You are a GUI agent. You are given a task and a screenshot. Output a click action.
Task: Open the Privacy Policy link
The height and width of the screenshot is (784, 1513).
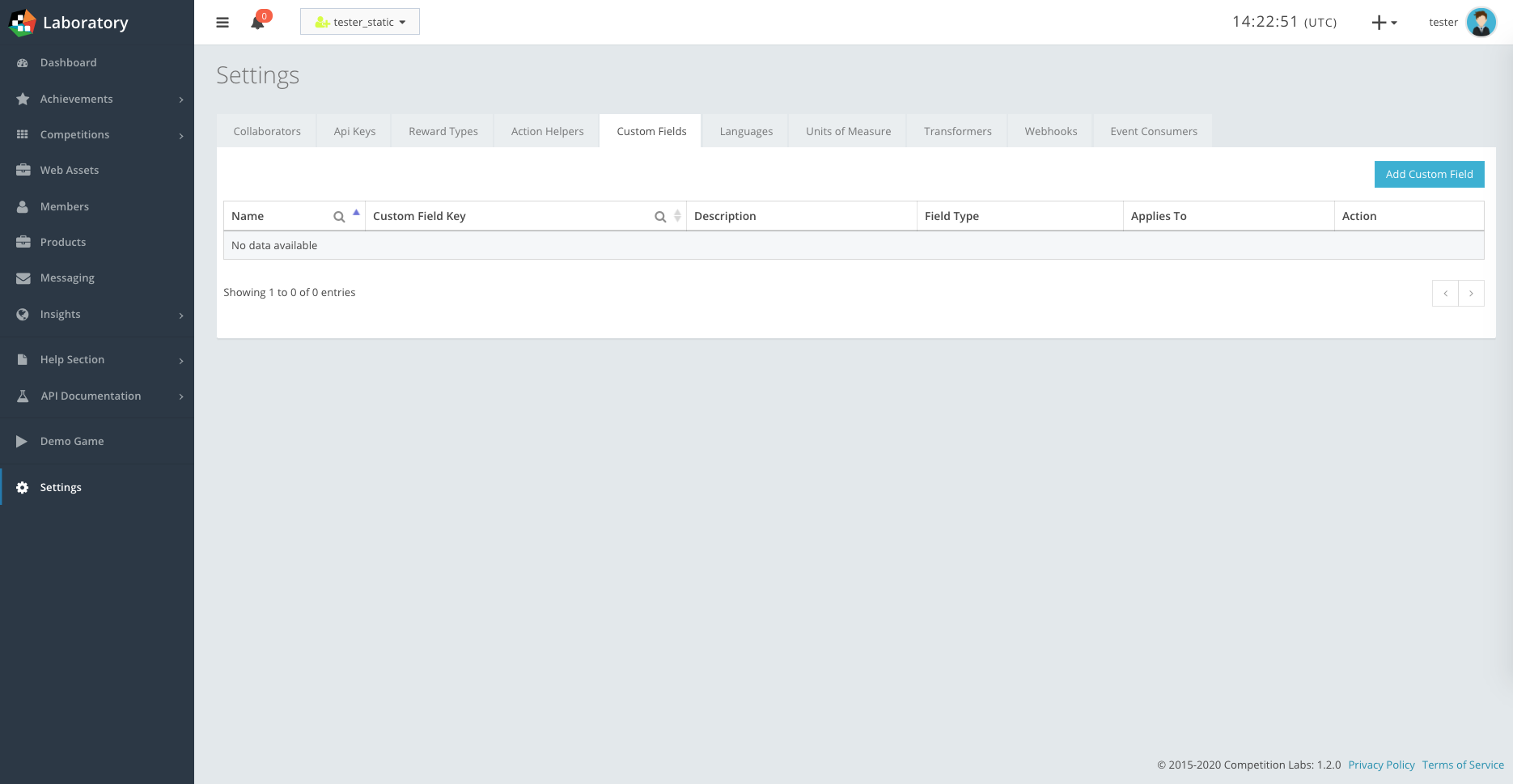pyautogui.click(x=1381, y=765)
